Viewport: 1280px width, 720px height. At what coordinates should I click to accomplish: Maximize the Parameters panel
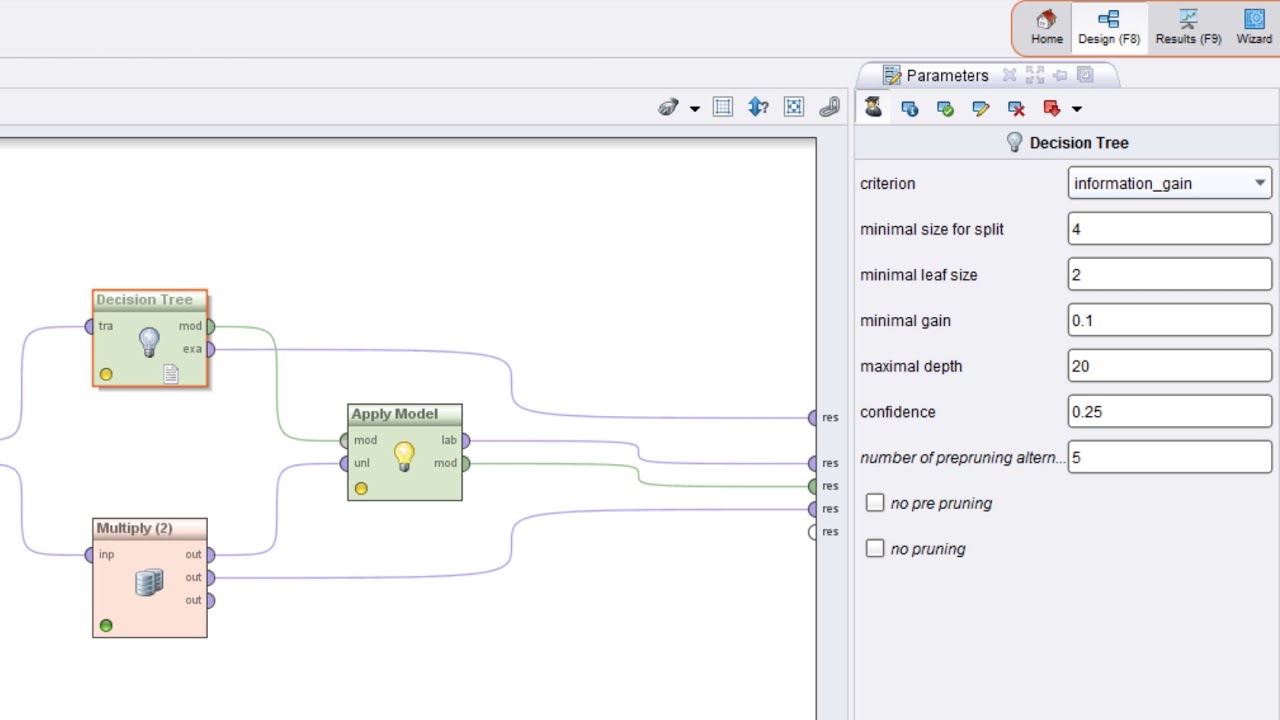[x=1035, y=75]
